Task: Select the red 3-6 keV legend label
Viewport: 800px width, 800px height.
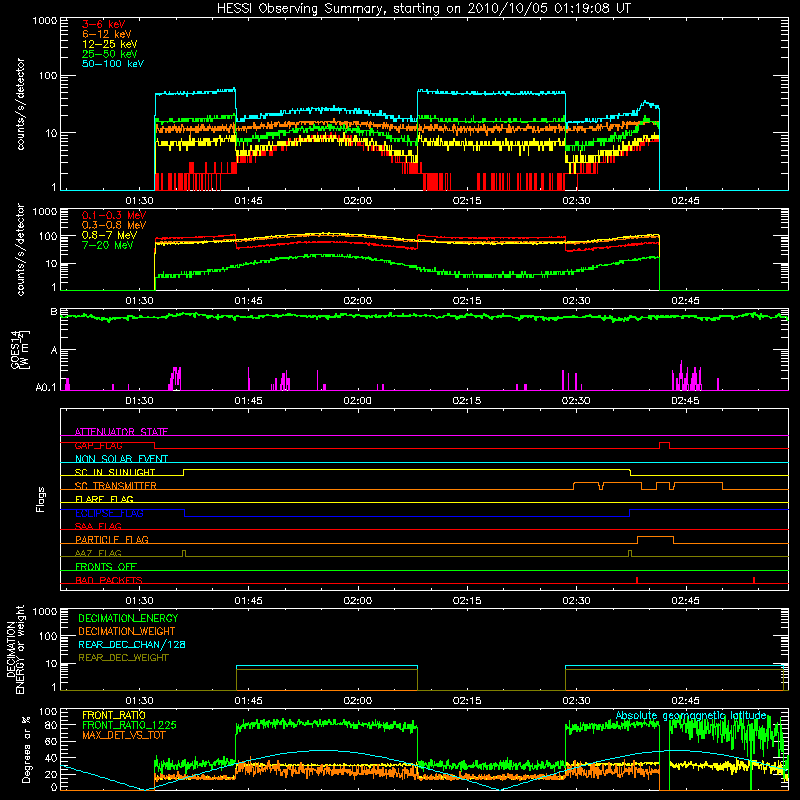Action: [x=104, y=24]
